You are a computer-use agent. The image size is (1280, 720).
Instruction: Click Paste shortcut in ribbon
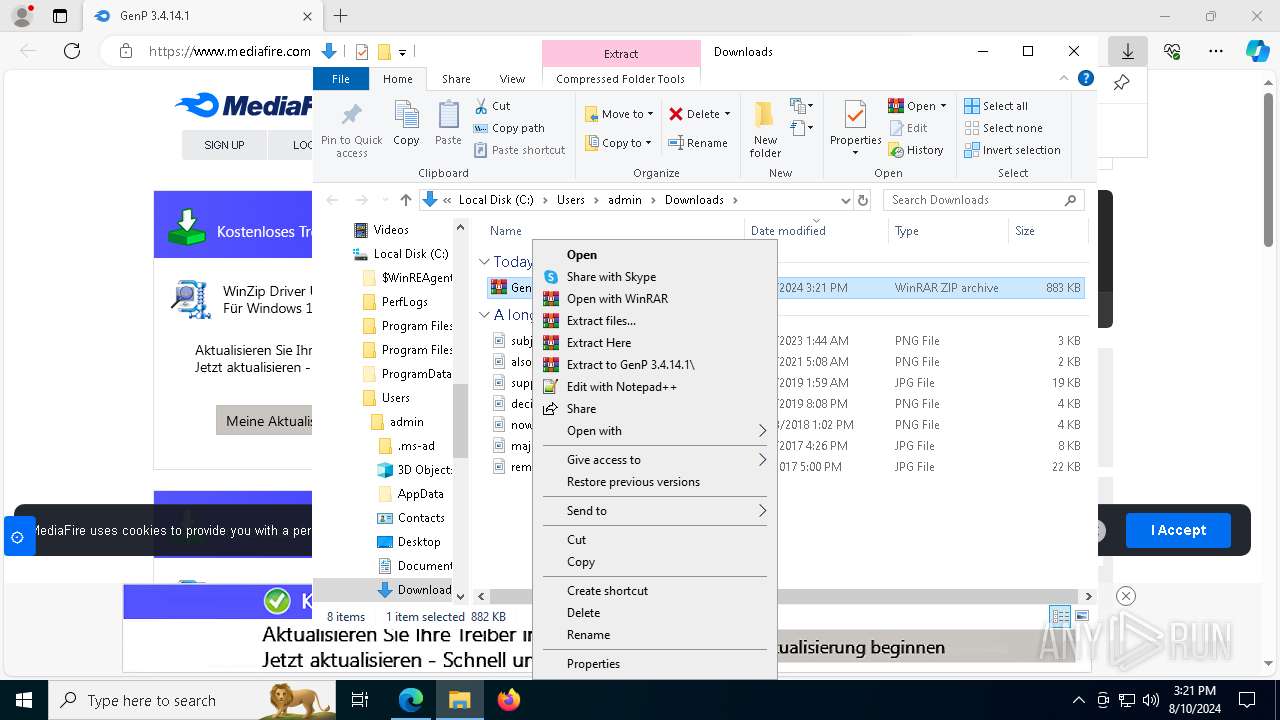tap(519, 150)
